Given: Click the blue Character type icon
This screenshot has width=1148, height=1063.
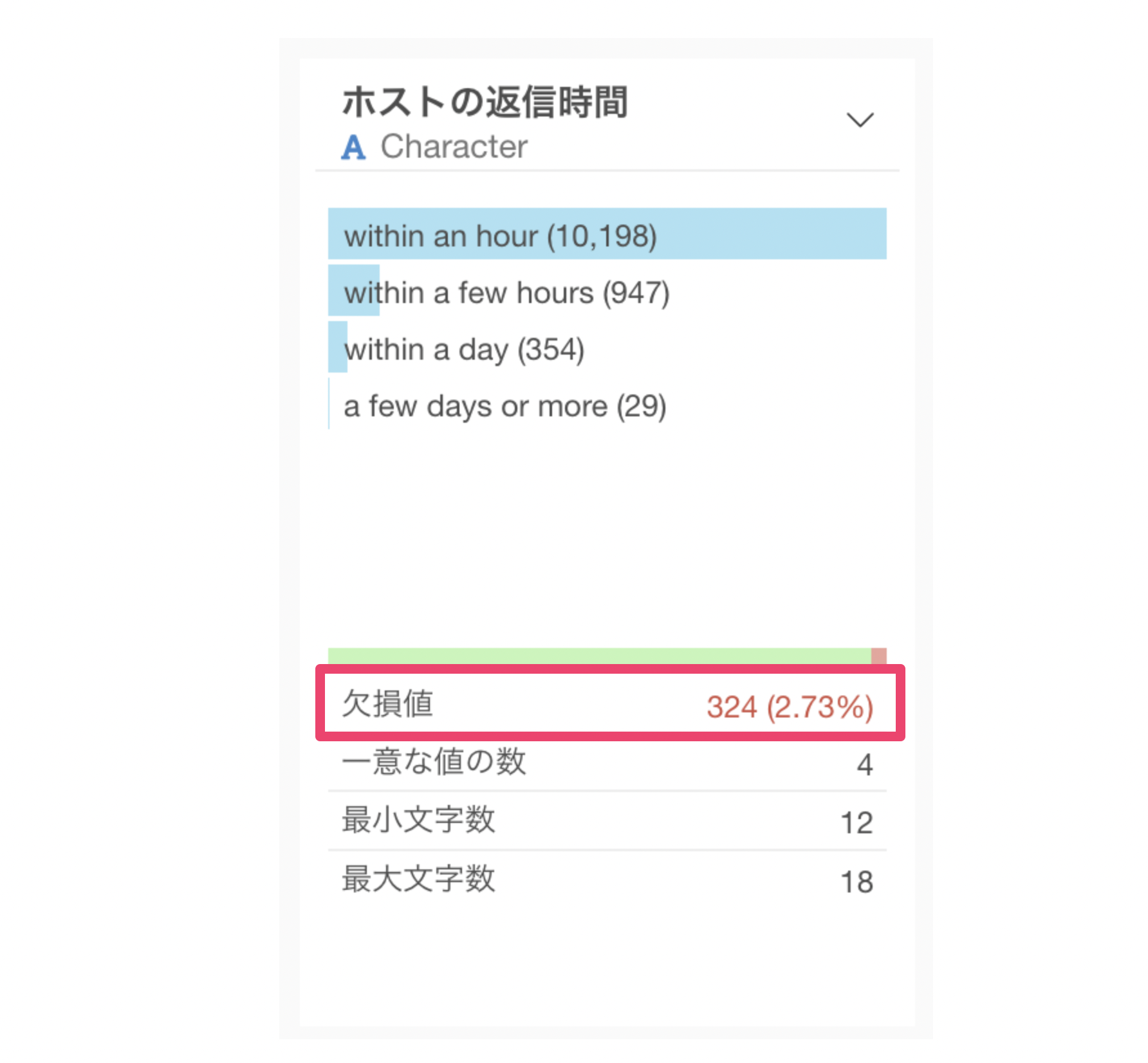Looking at the screenshot, I should [x=353, y=147].
